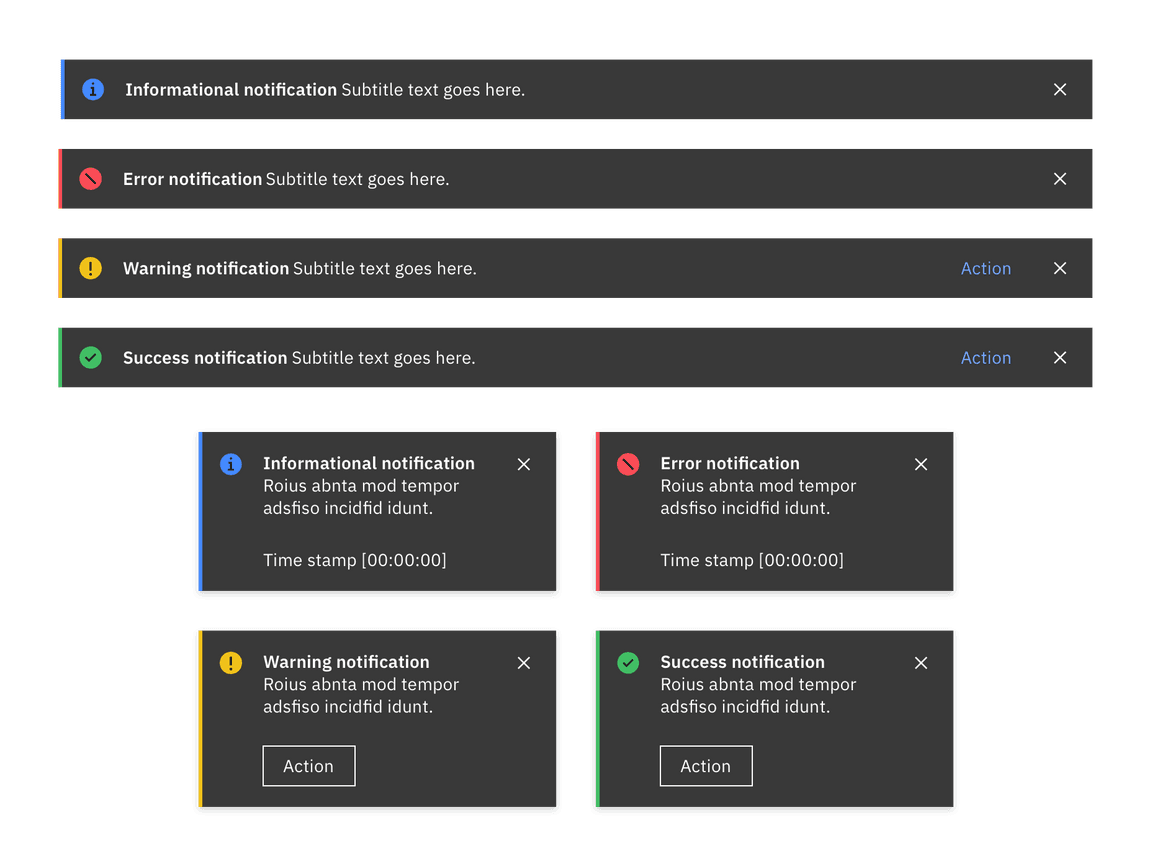Click the red error icon in the error toast card
The height and width of the screenshot is (864, 1152).
click(628, 464)
